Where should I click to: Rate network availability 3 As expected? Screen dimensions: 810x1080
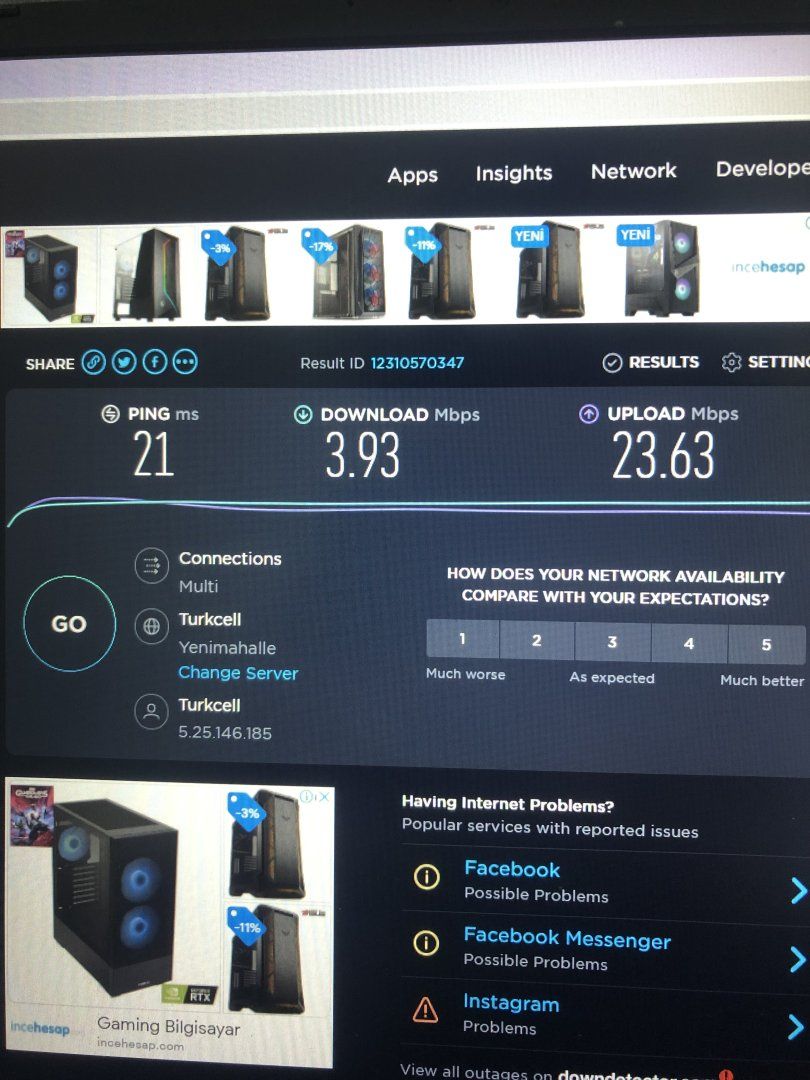coord(612,642)
